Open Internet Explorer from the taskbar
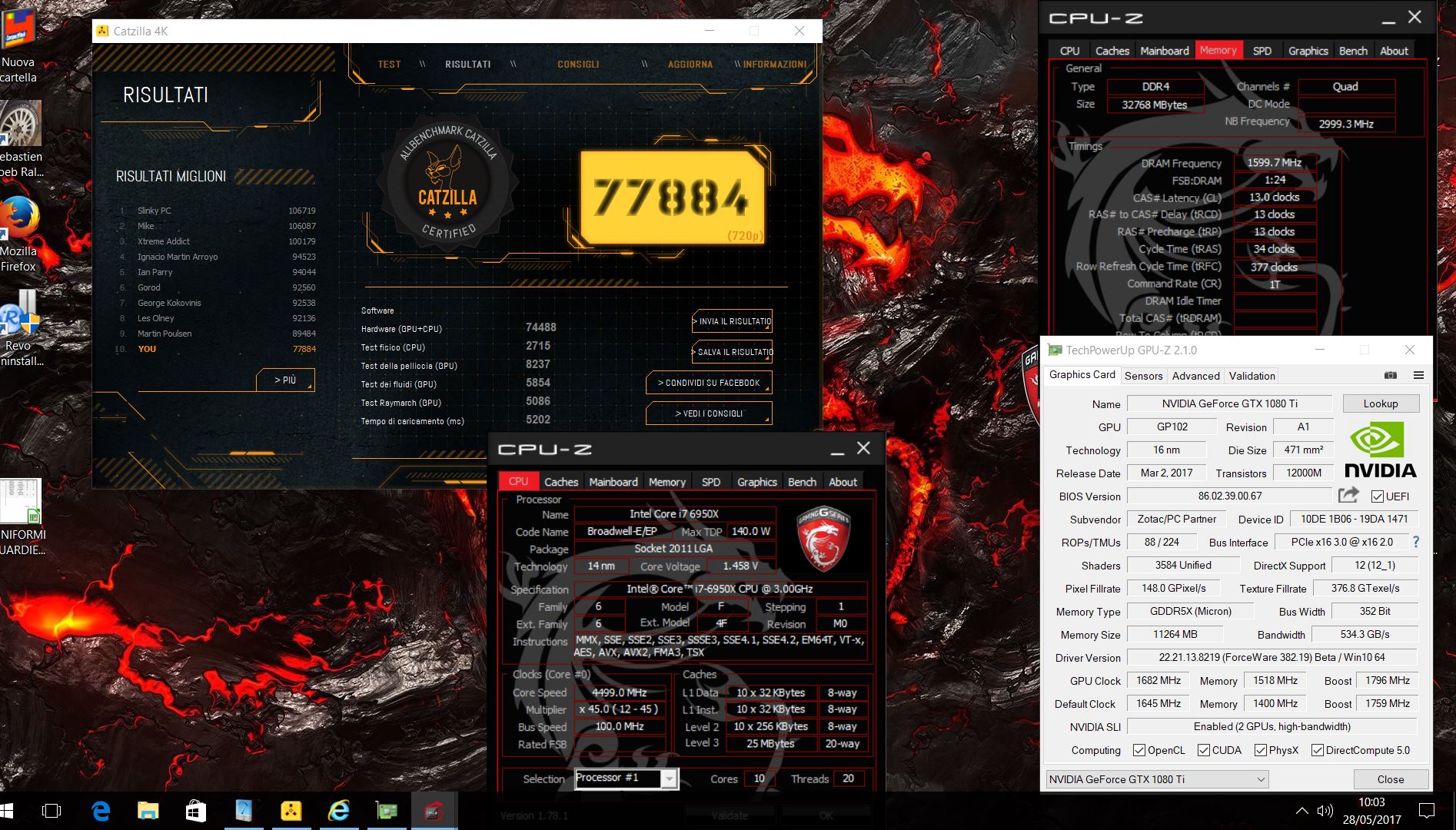Screen dimensions: 1456x830 [x=338, y=811]
